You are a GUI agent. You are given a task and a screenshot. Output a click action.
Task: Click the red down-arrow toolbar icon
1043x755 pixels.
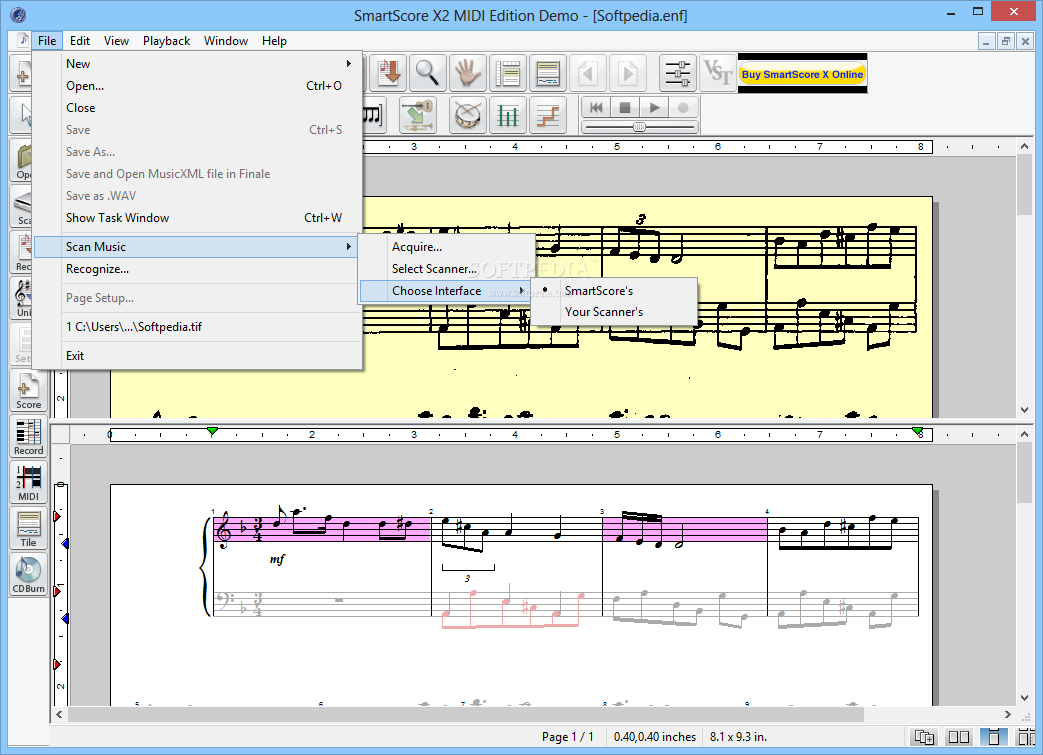(387, 73)
